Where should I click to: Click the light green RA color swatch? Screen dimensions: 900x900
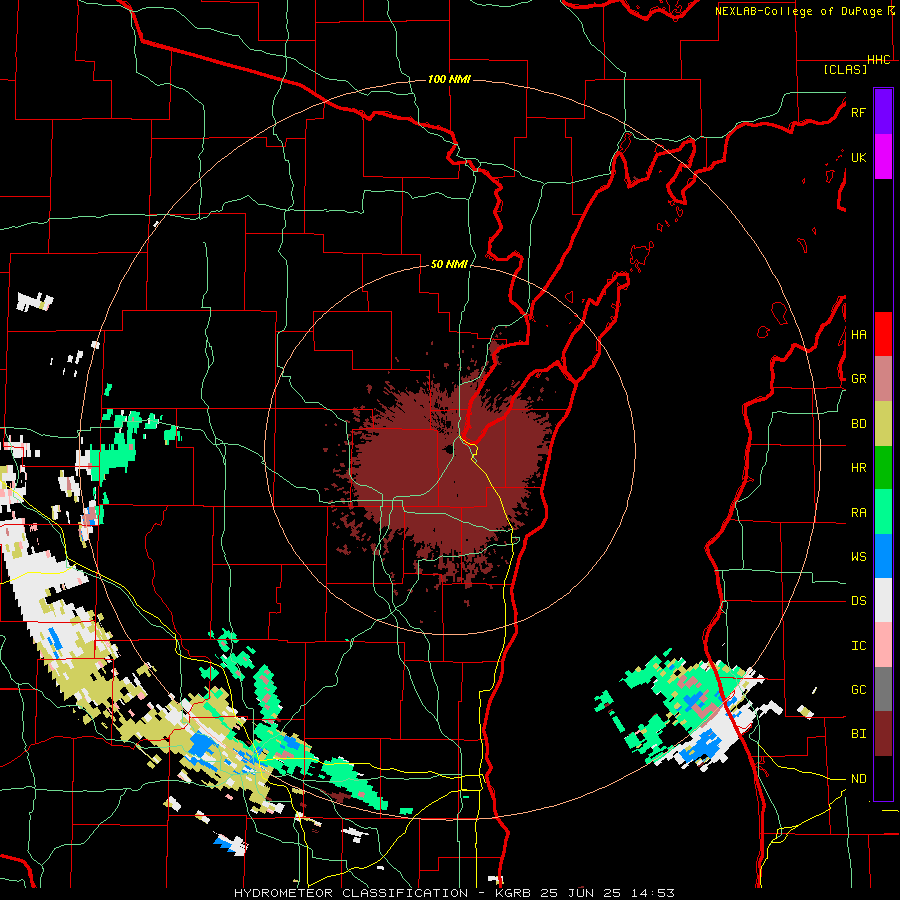[x=883, y=512]
